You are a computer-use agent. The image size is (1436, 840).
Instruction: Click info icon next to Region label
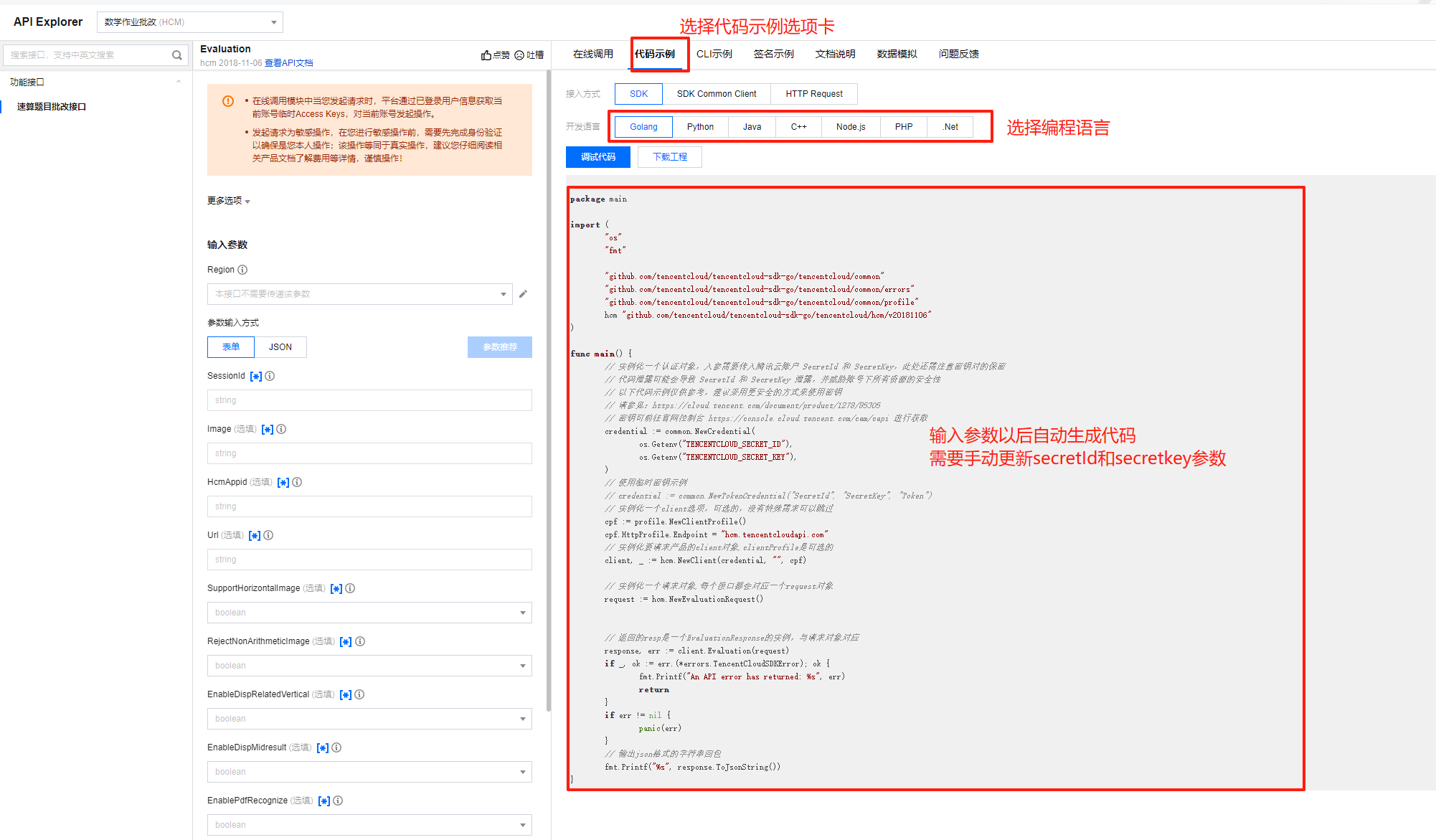(x=242, y=270)
